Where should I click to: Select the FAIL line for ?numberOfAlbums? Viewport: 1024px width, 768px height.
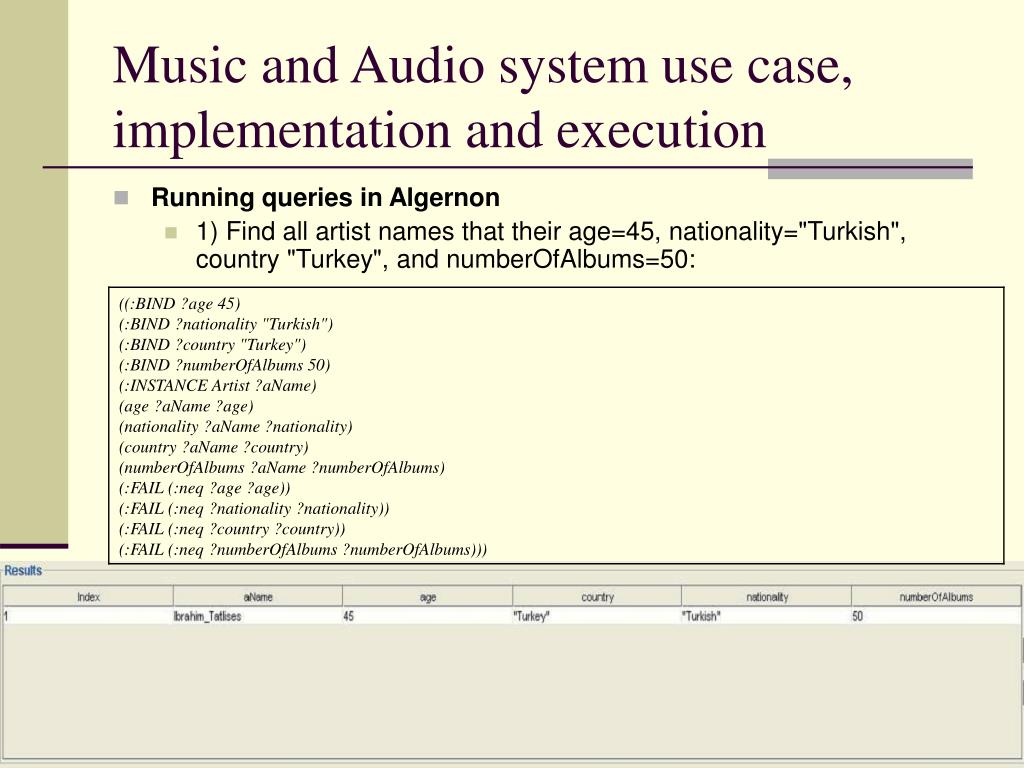[x=303, y=549]
